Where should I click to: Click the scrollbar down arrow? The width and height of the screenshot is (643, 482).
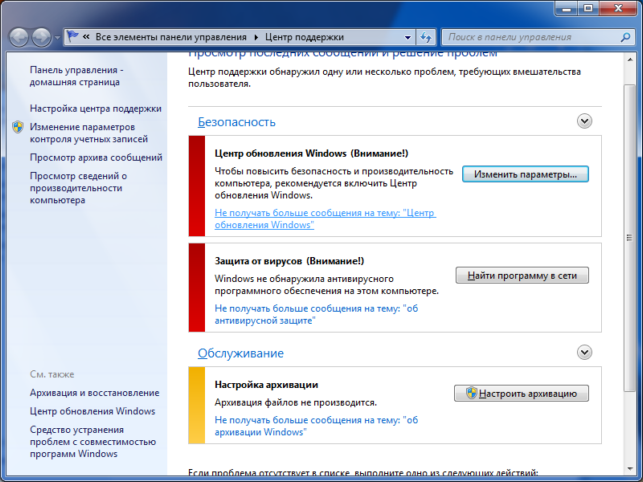click(x=629, y=469)
